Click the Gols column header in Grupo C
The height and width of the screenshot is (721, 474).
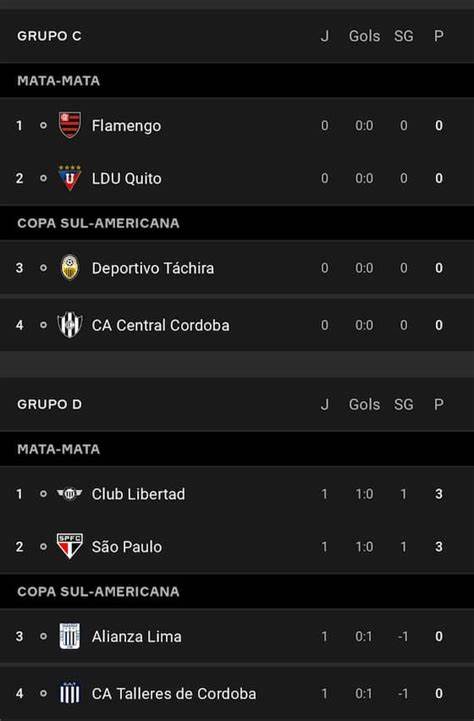click(364, 36)
